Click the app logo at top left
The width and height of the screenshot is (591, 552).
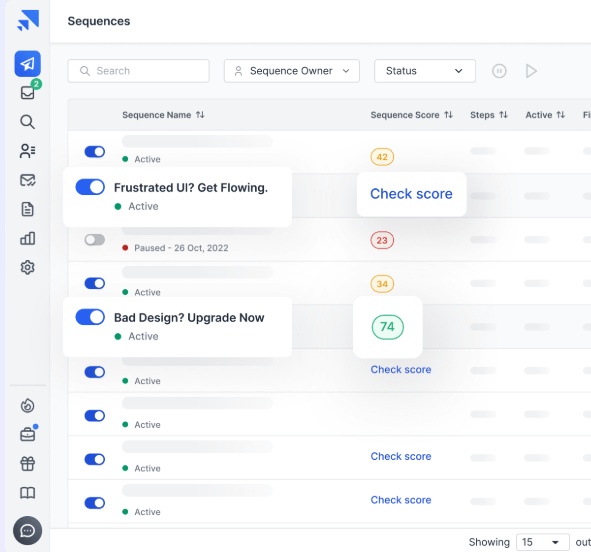28,20
